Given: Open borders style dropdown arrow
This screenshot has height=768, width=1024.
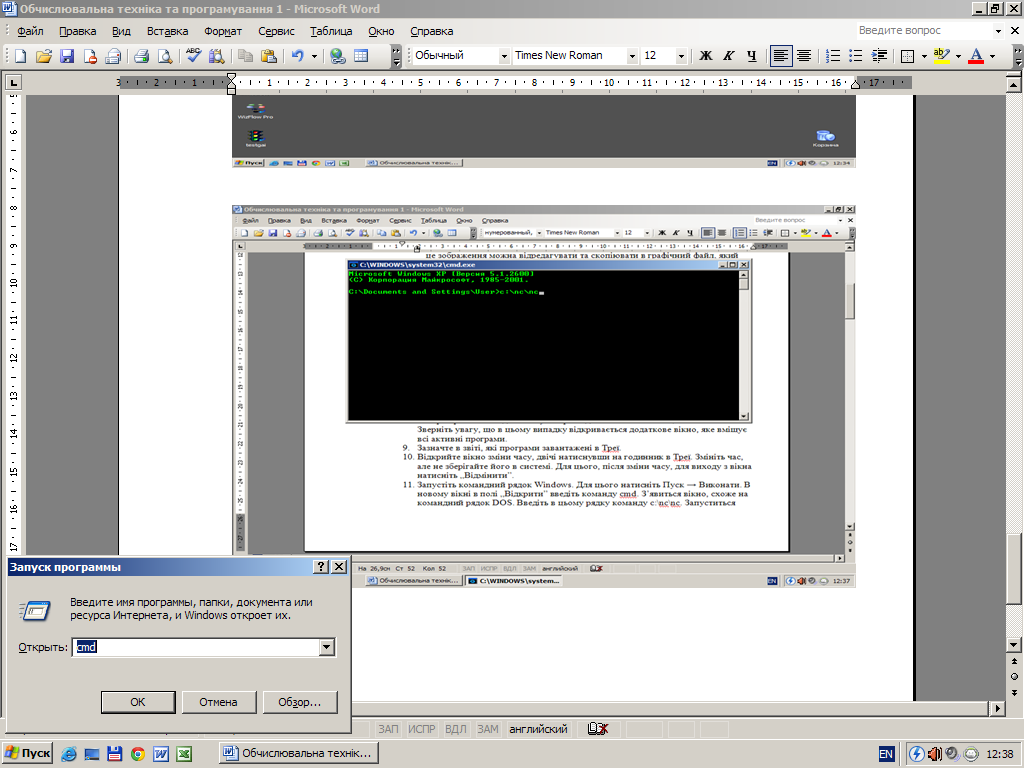Looking at the screenshot, I should [924, 56].
